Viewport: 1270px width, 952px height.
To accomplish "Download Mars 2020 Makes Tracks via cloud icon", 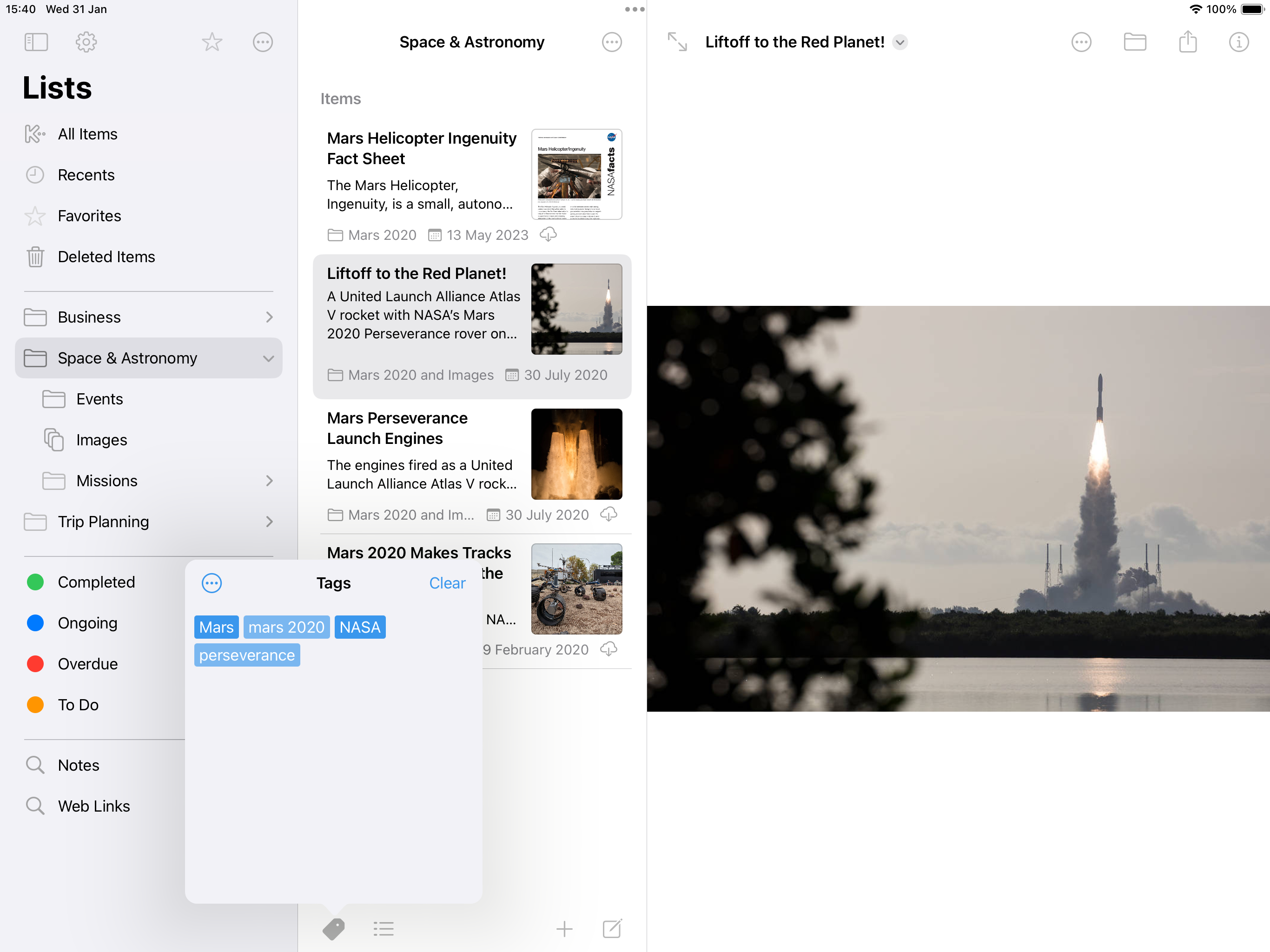I will coord(609,649).
